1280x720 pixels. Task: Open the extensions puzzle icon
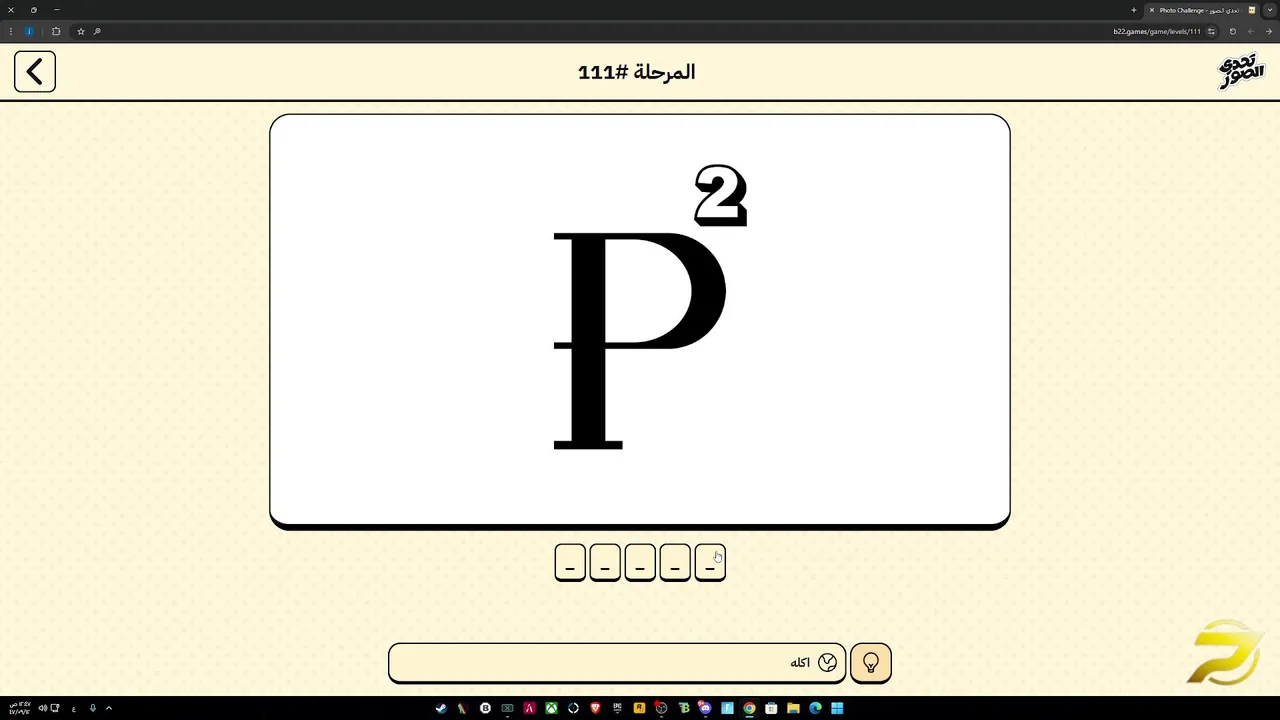56,31
